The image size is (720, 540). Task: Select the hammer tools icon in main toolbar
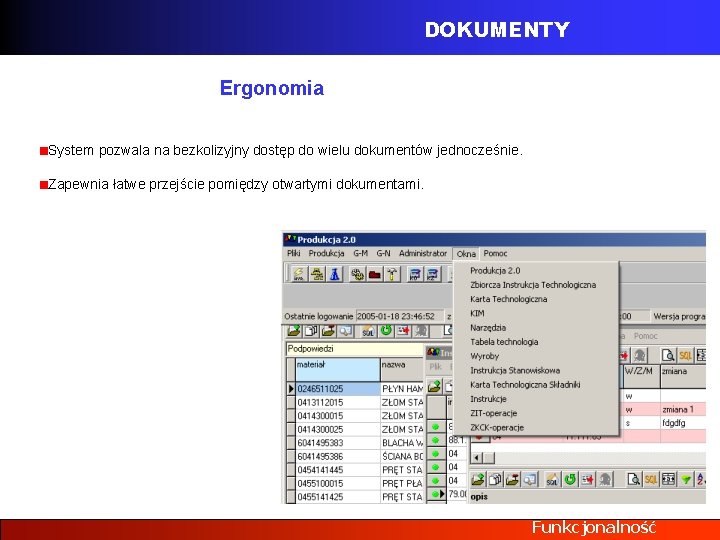click(392, 274)
